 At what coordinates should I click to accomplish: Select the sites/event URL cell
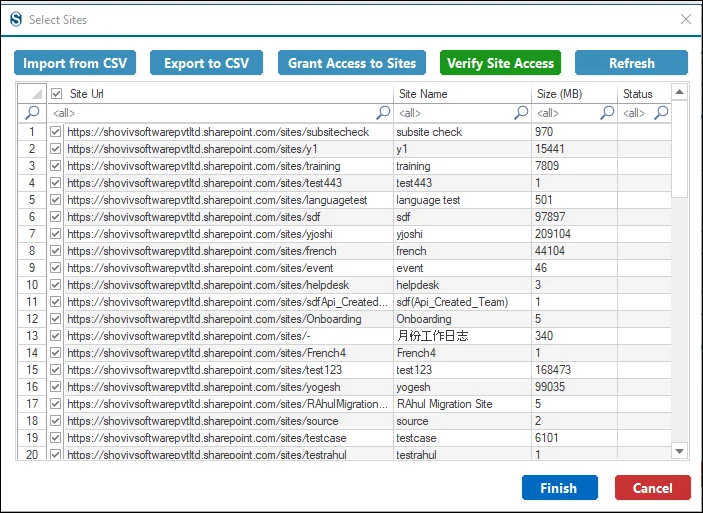229,268
